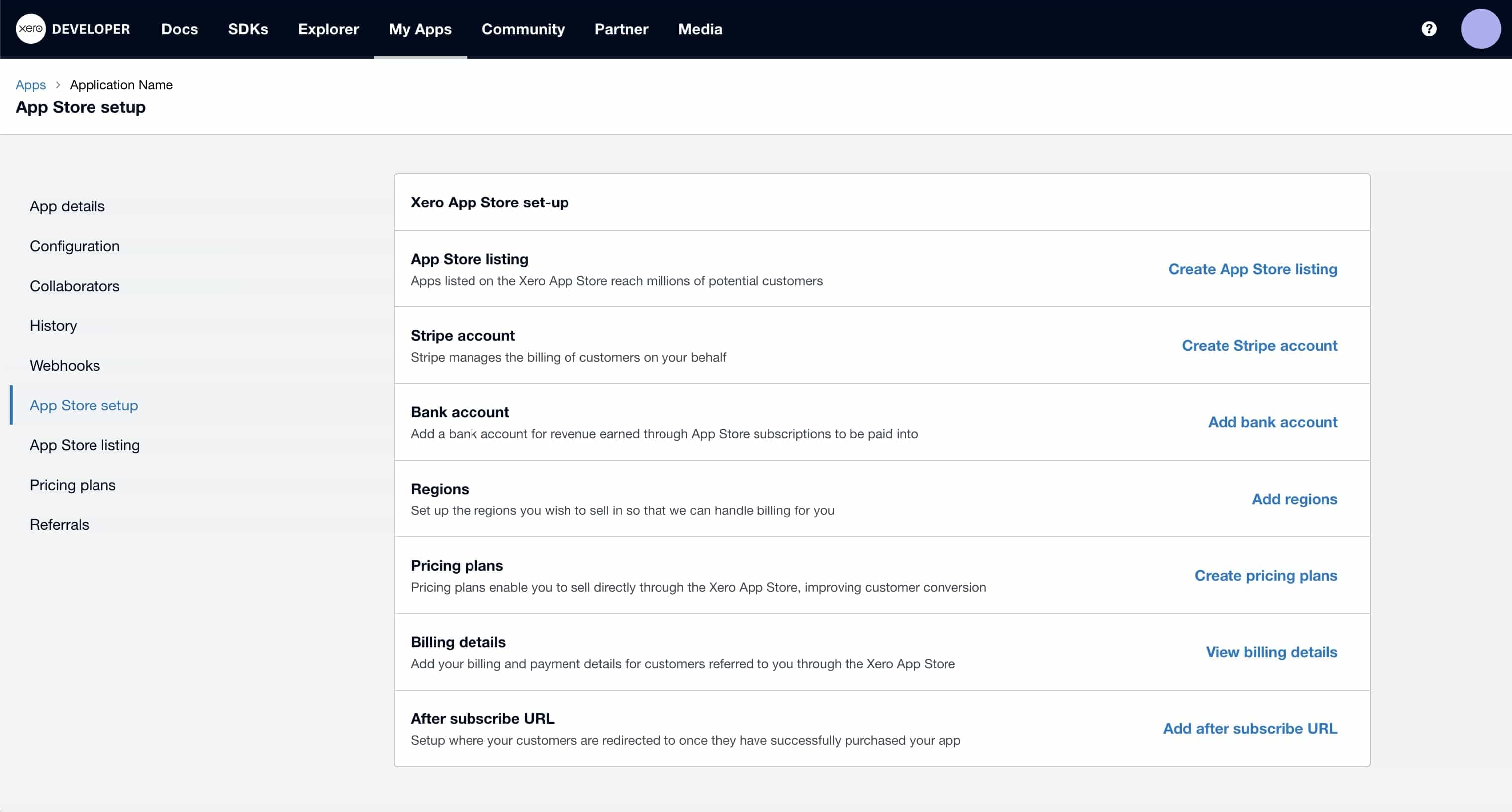Switch to the My Apps tab

420,29
